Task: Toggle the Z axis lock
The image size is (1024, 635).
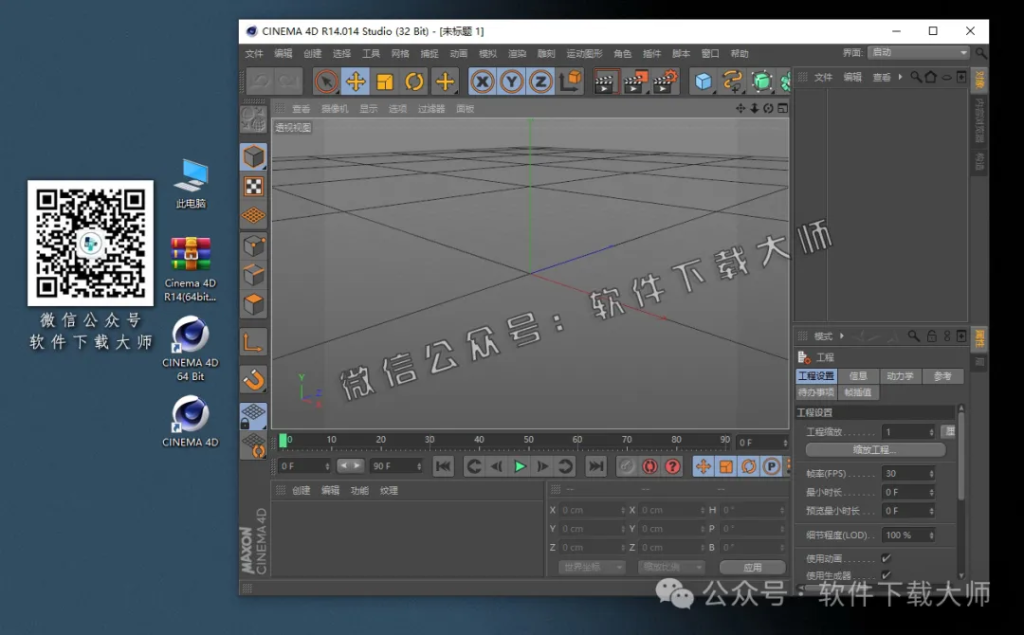Action: pos(541,81)
